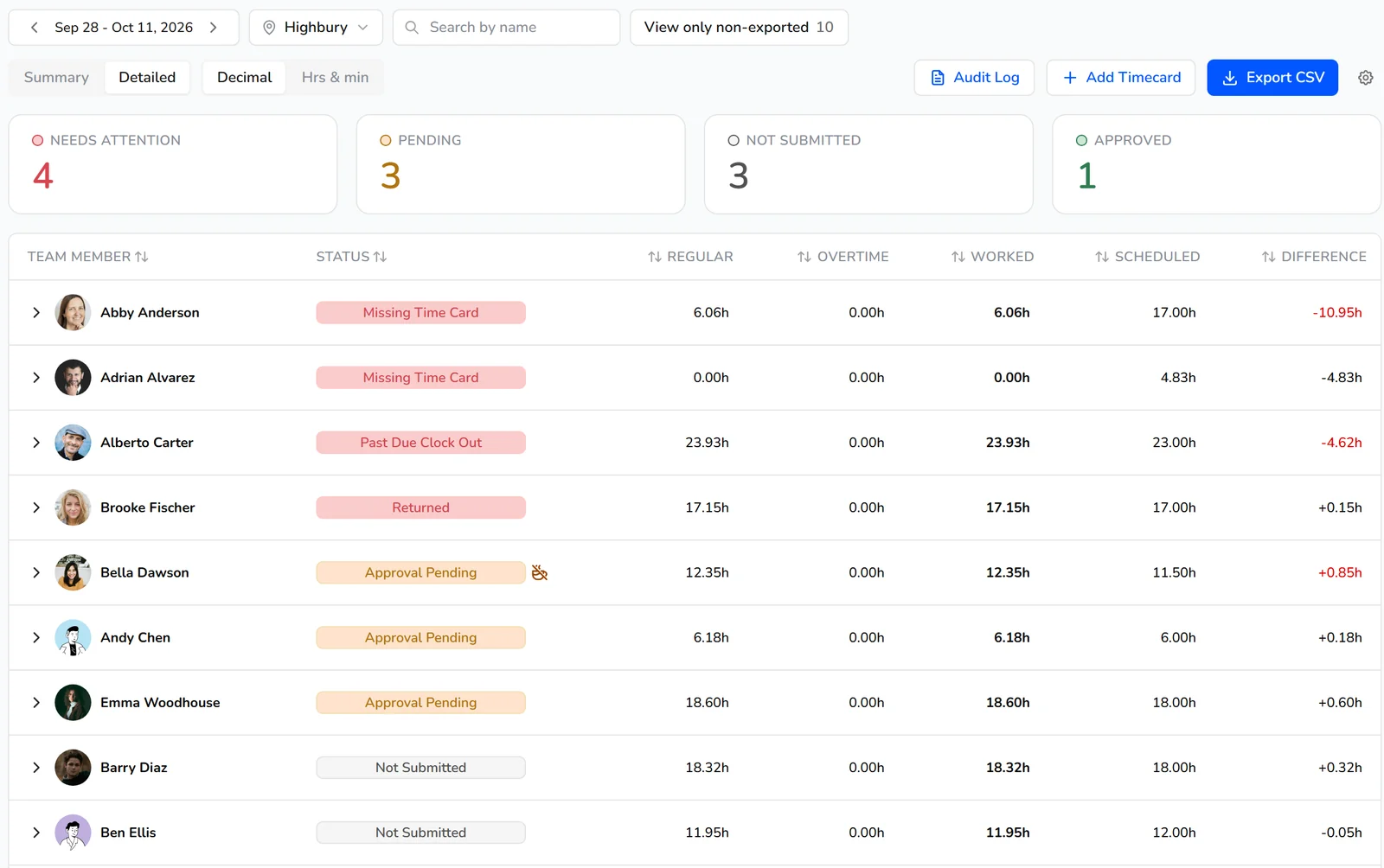Filter by Pending card
Screen dimensions: 1384x868
coord(521,164)
